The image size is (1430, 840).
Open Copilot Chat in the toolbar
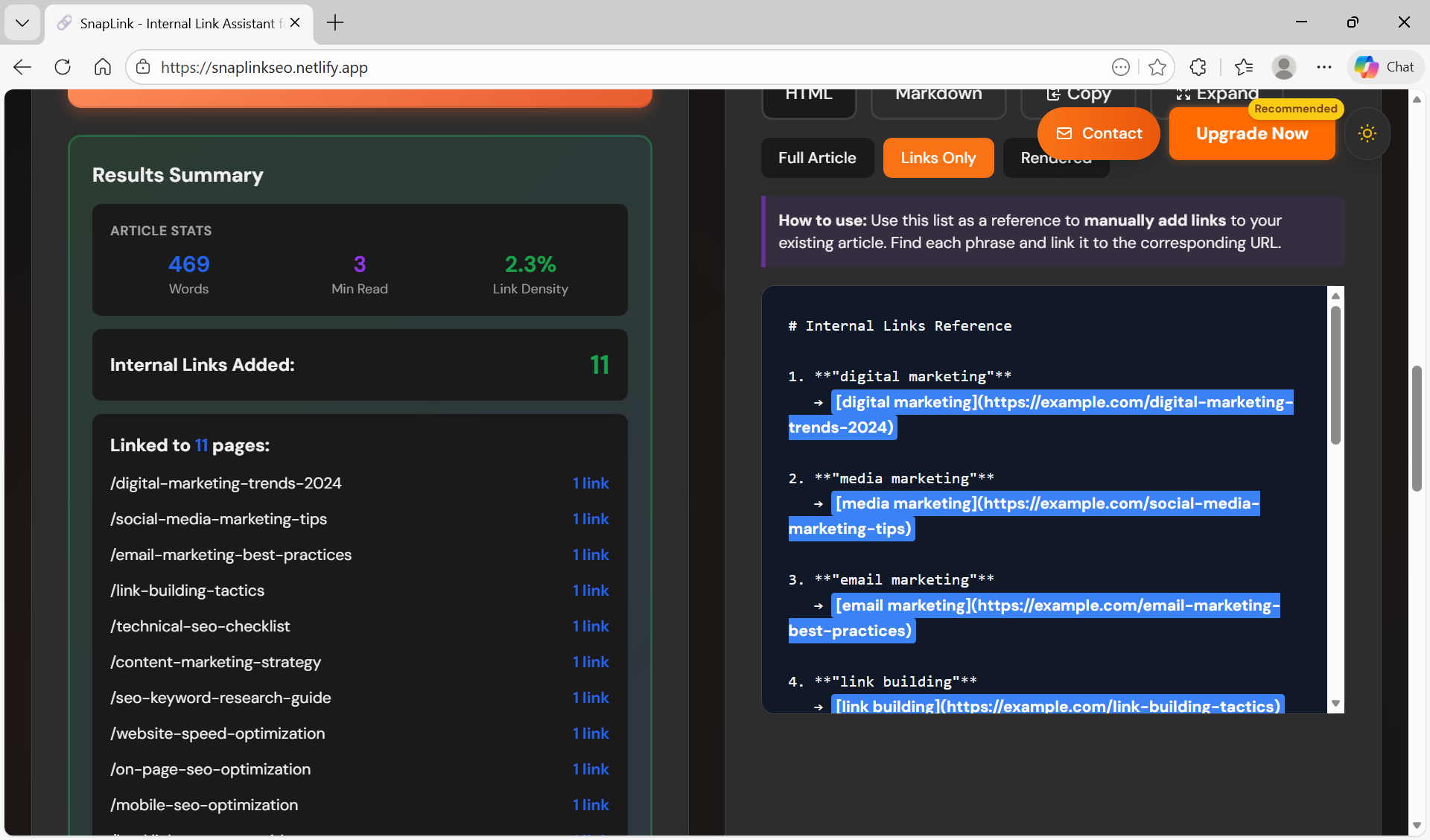pos(1385,67)
